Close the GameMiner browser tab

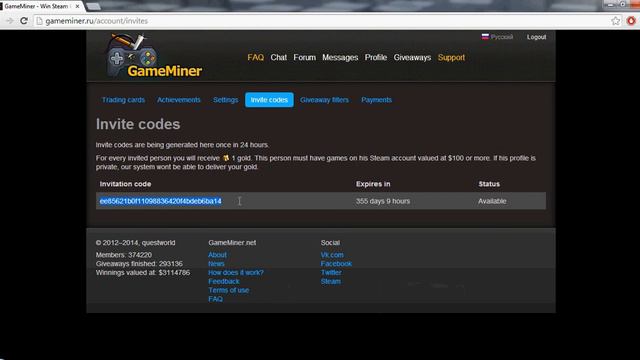(78, 6)
